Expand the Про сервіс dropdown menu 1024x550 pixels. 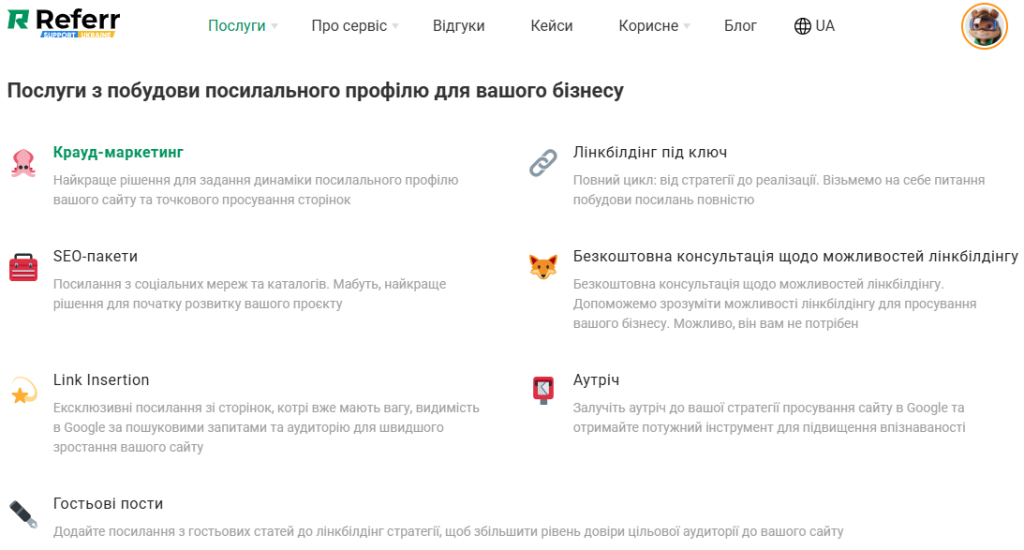tap(395, 27)
